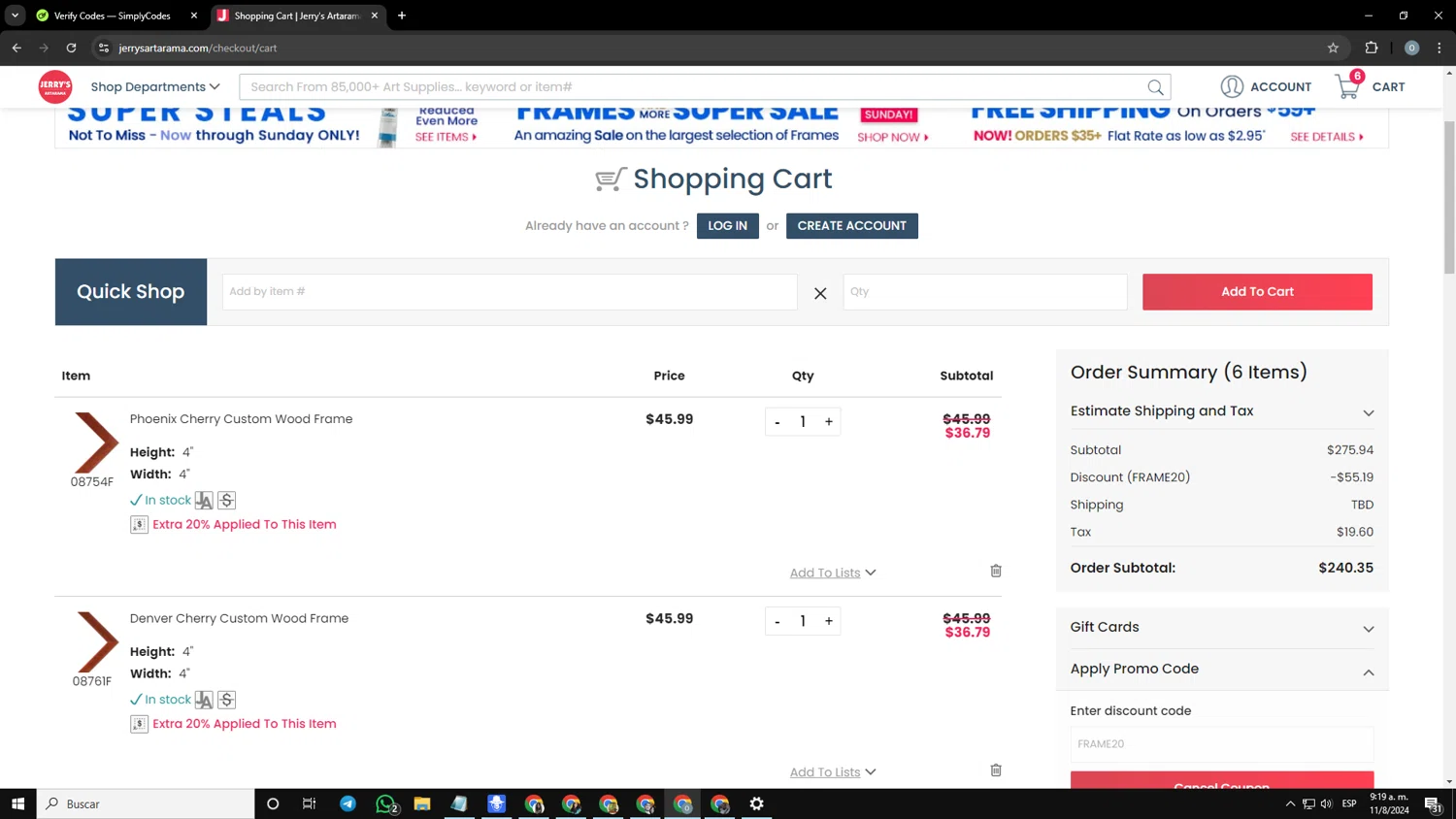The image size is (1456, 819).
Task: Close the Verify Codes tab
Action: click(x=194, y=16)
